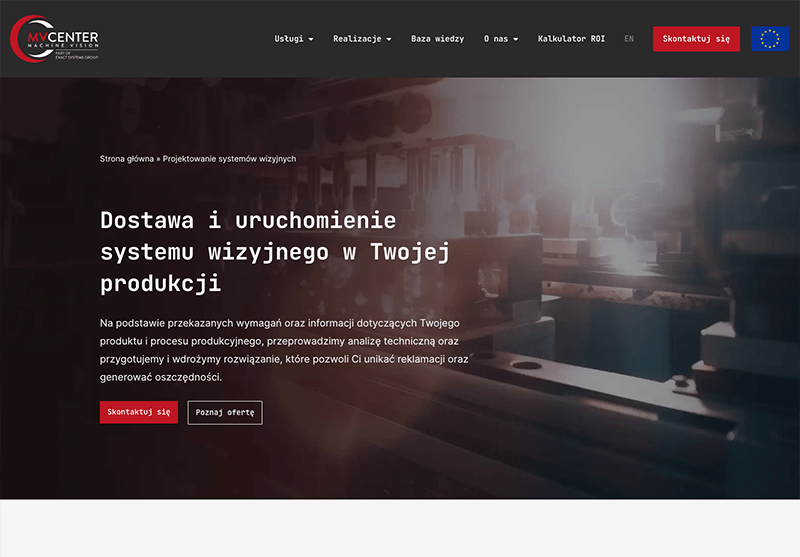Follow the Strona główna breadcrumb link
Viewport: 800px width, 557px height.
click(x=127, y=159)
